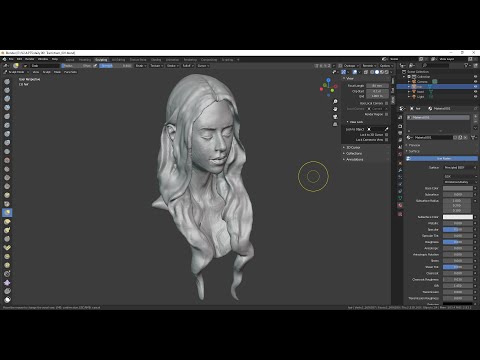
Task: Select the Draw sculpt brush
Action: pos(7,81)
